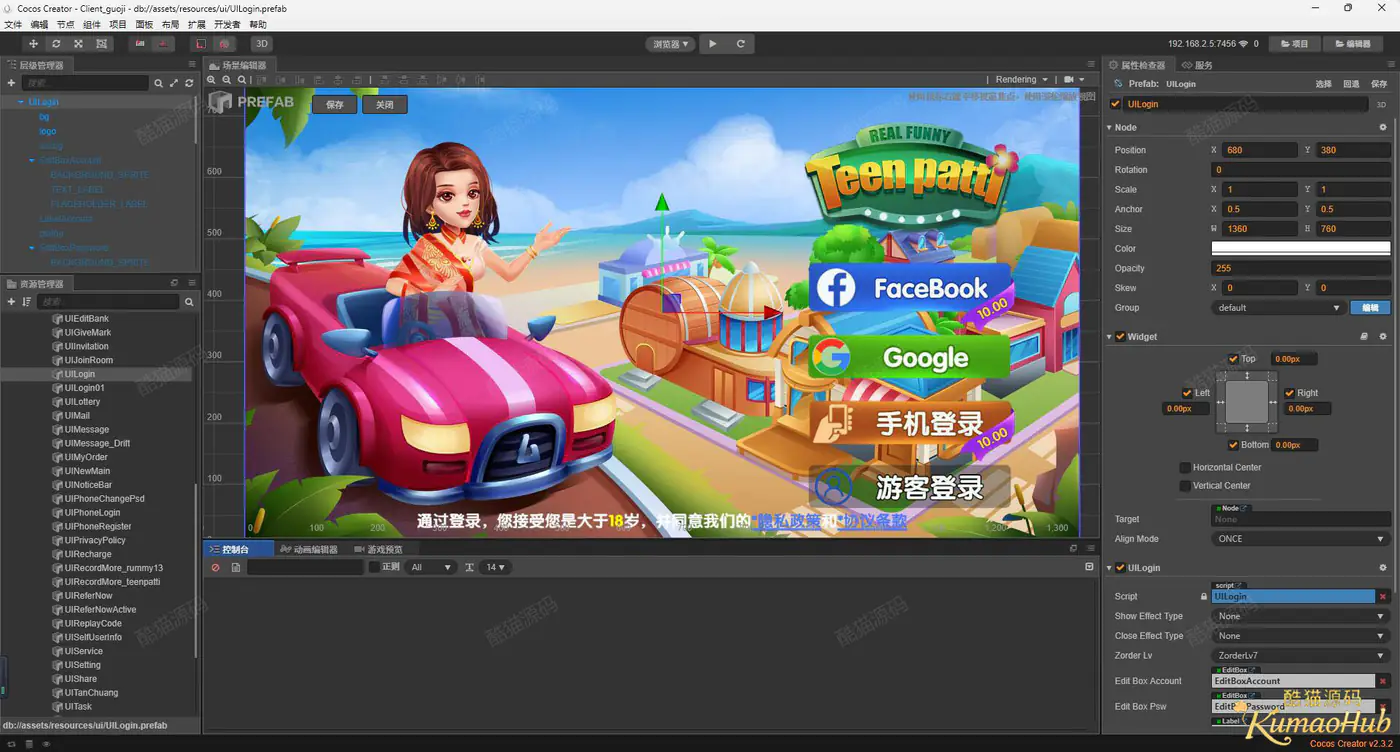This screenshot has width=1400, height=752.
Task: Select the rect transform tool
Action: 101,44
